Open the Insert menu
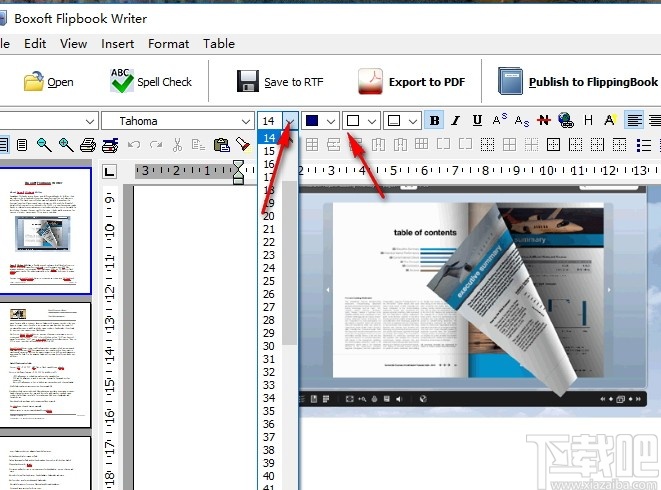 [x=118, y=43]
